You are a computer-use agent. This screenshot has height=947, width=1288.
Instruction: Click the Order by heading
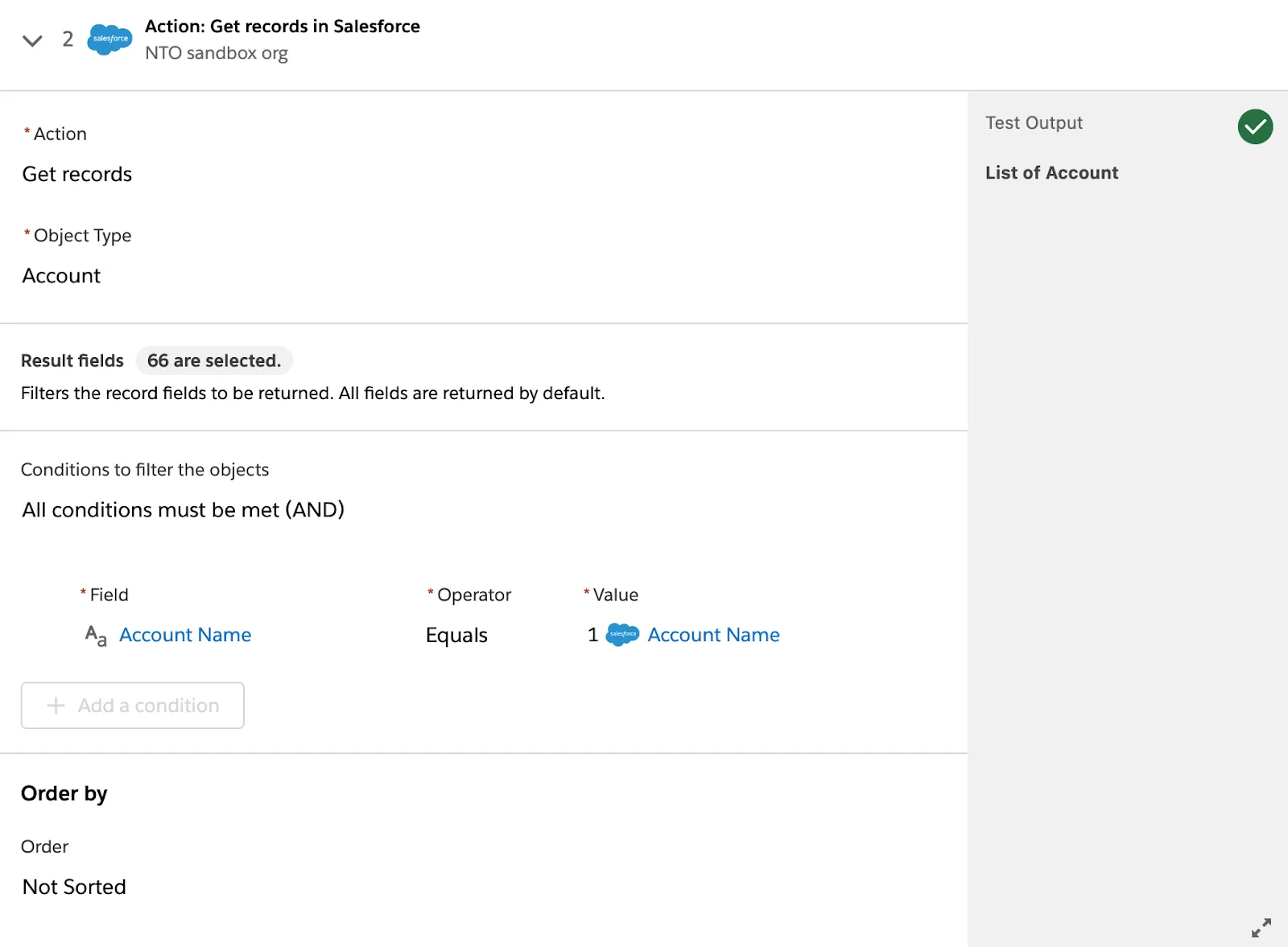(64, 794)
